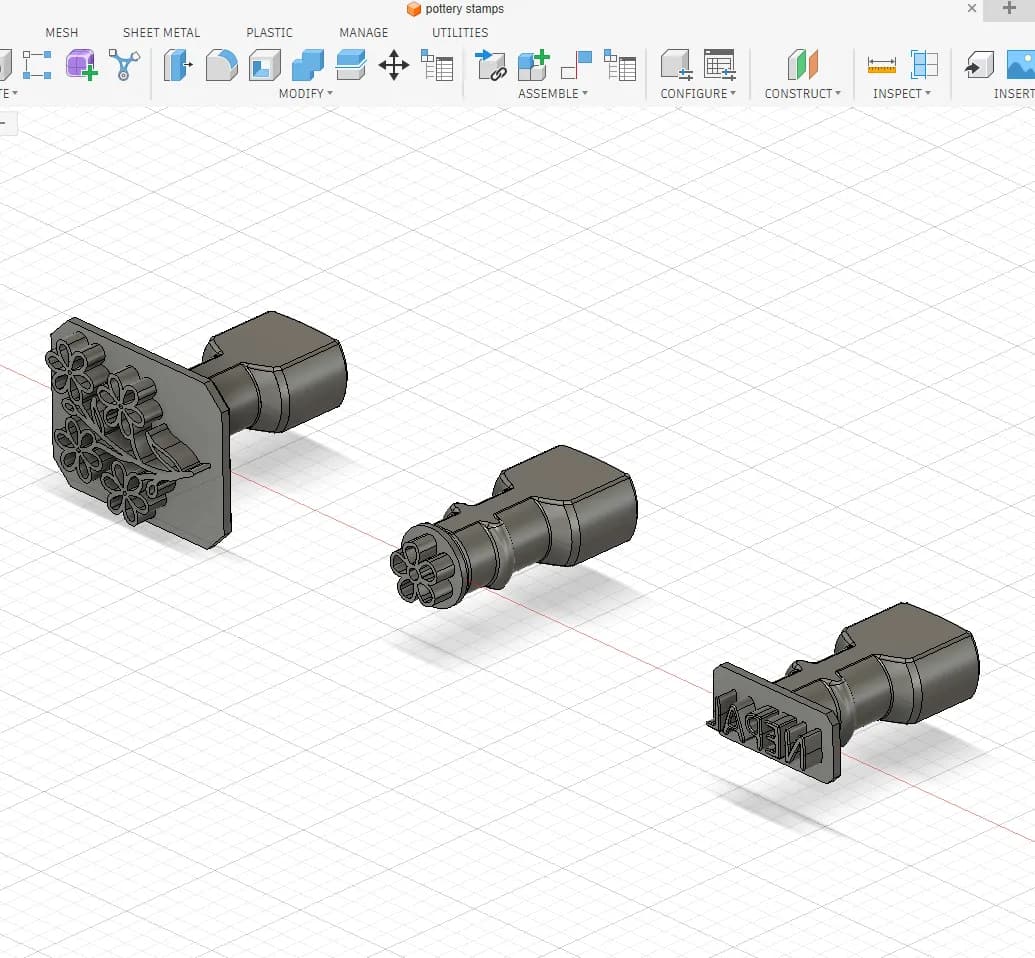
Task: Switch to the MESH tab
Action: click(x=61, y=32)
